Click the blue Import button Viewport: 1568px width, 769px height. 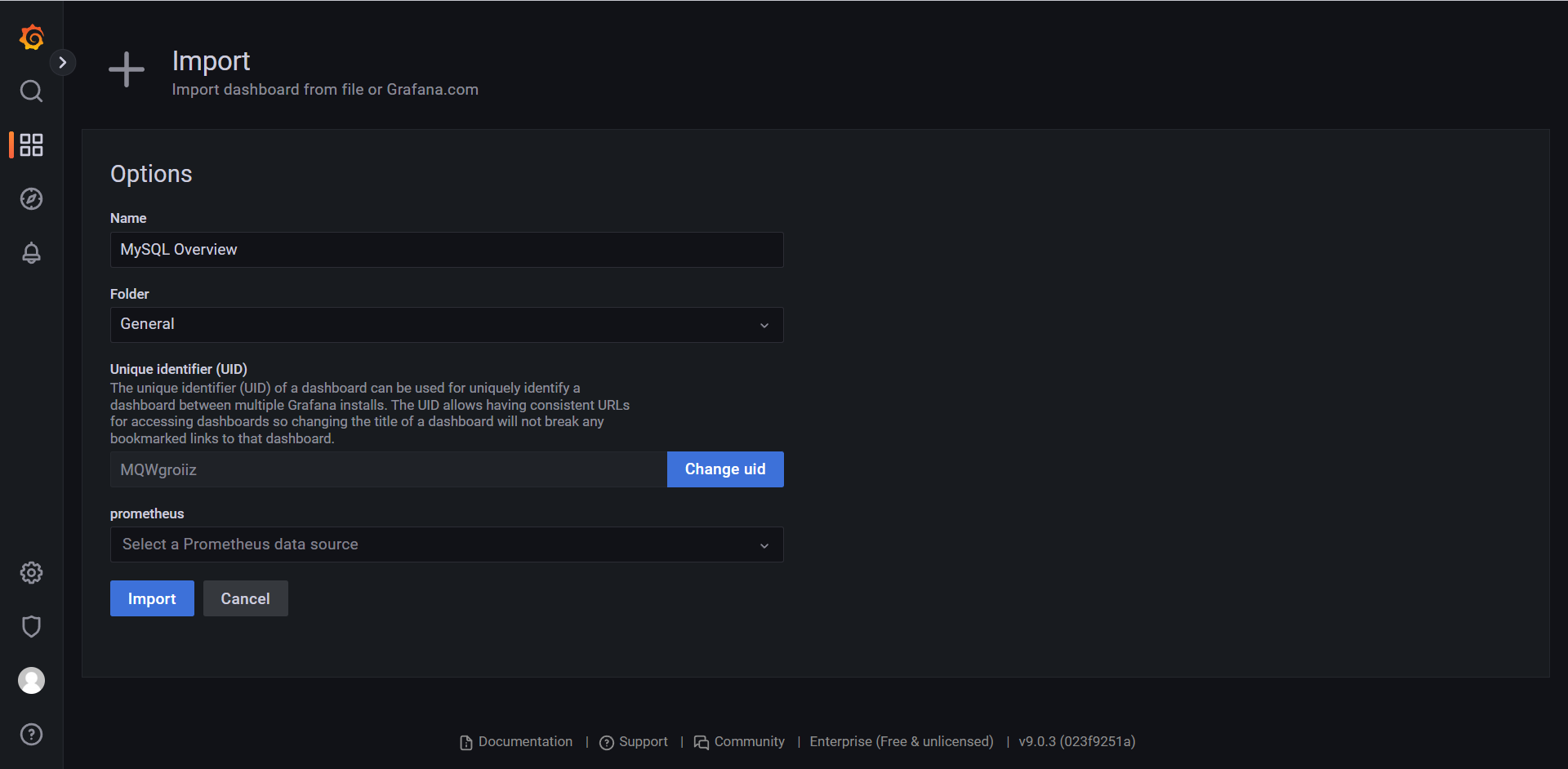(x=152, y=598)
